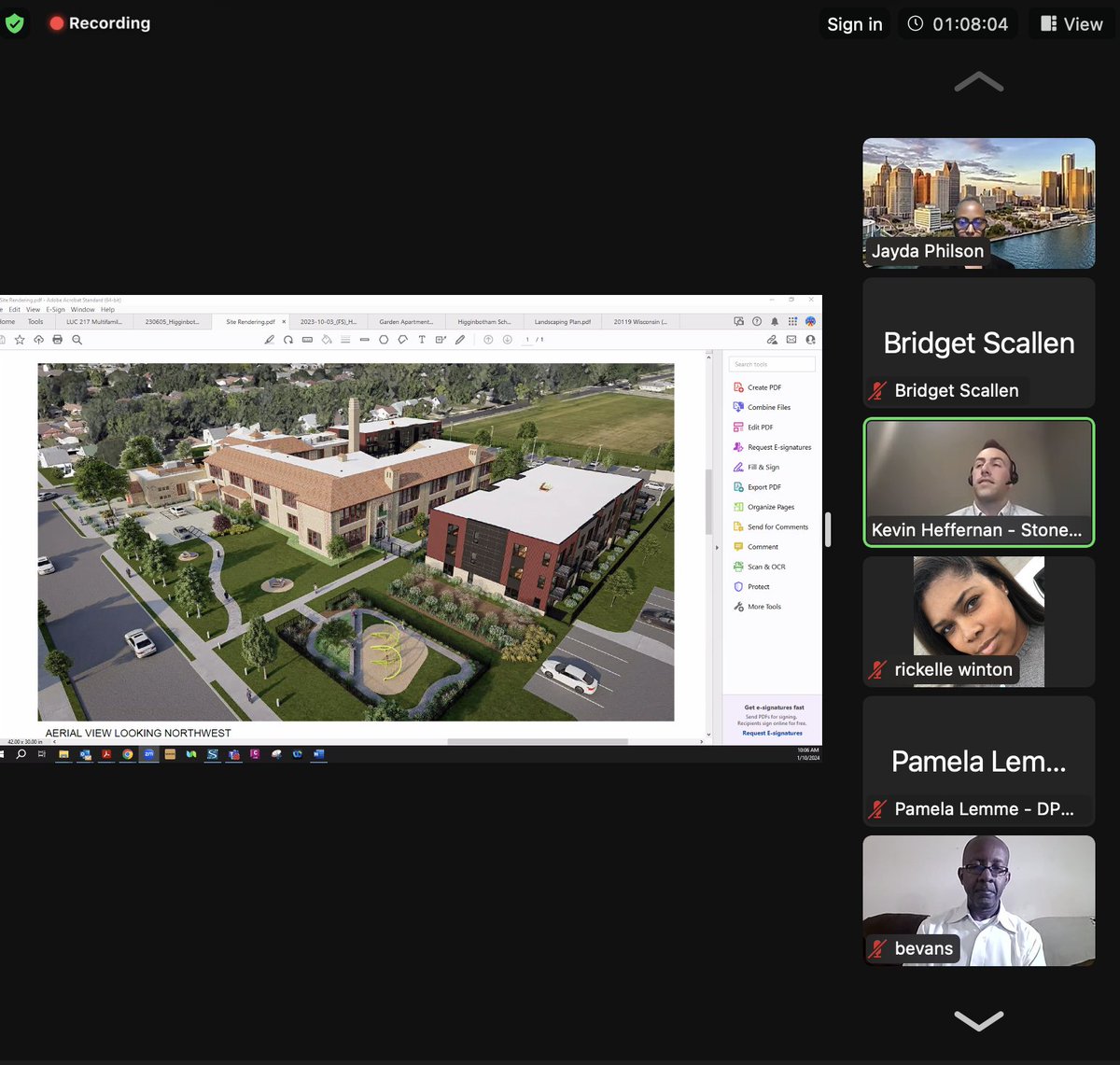Select rickelle winton video thumbnail

pyautogui.click(x=979, y=622)
